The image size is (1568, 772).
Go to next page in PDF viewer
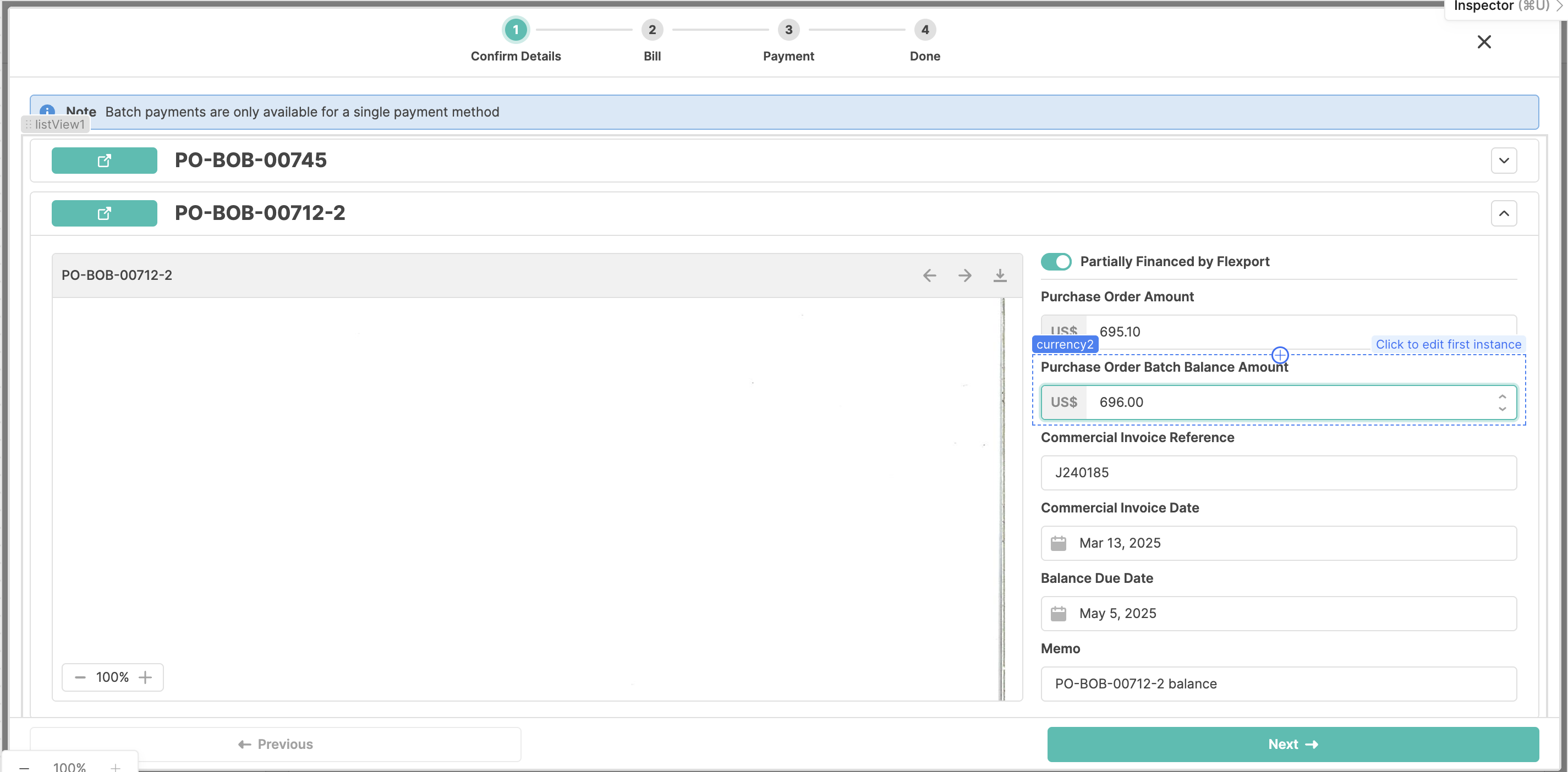coord(965,275)
